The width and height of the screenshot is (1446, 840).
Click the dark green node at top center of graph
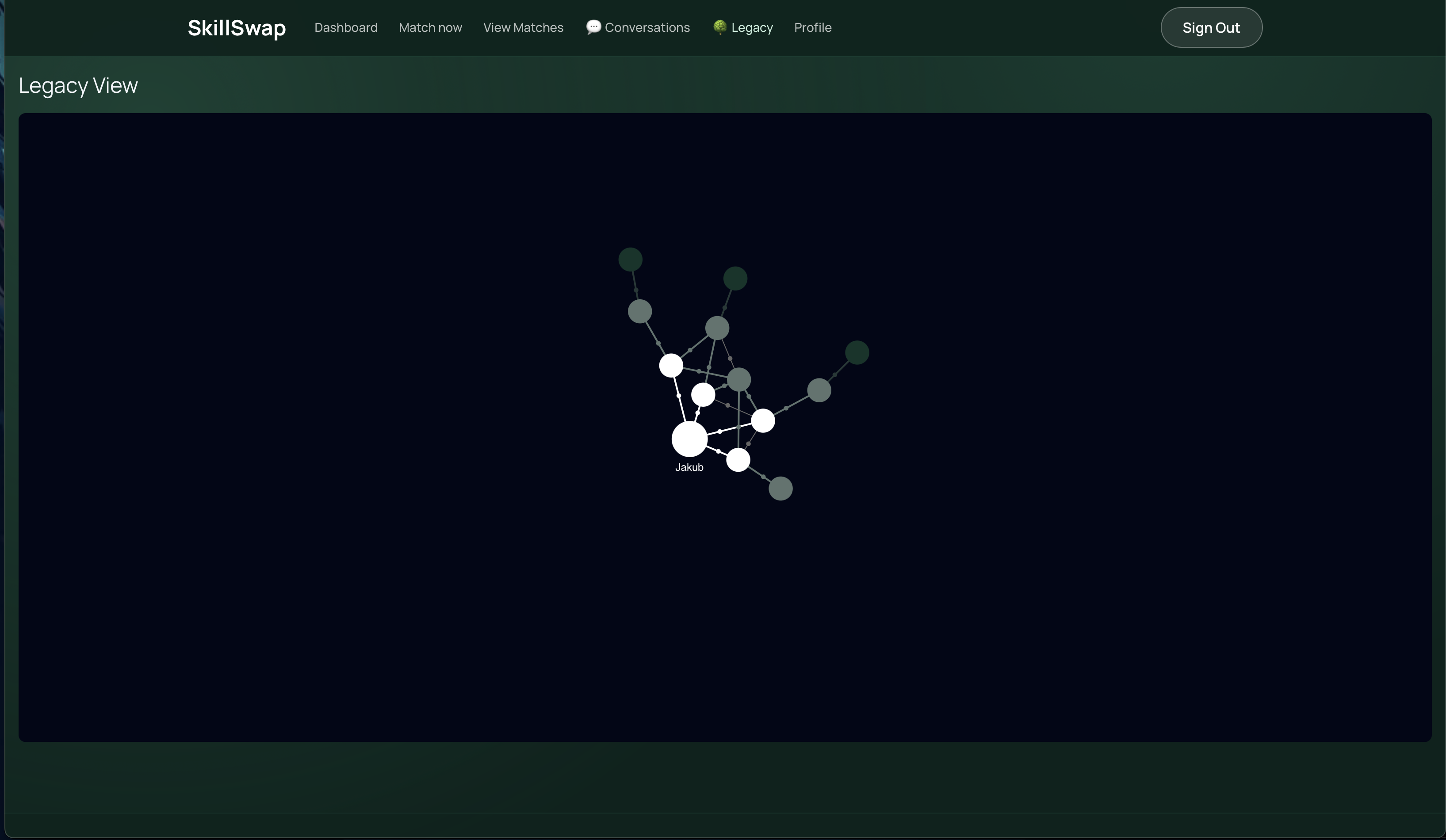[x=735, y=278]
